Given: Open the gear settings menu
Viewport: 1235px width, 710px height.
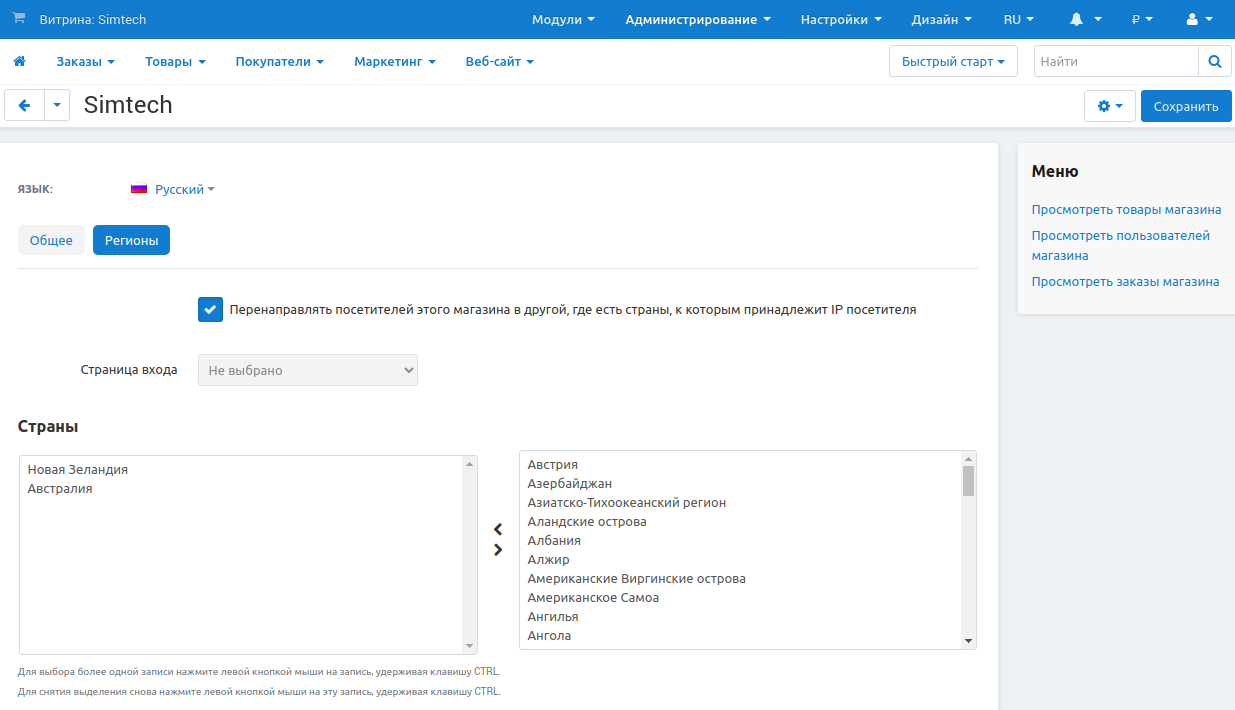Looking at the screenshot, I should coord(1110,106).
